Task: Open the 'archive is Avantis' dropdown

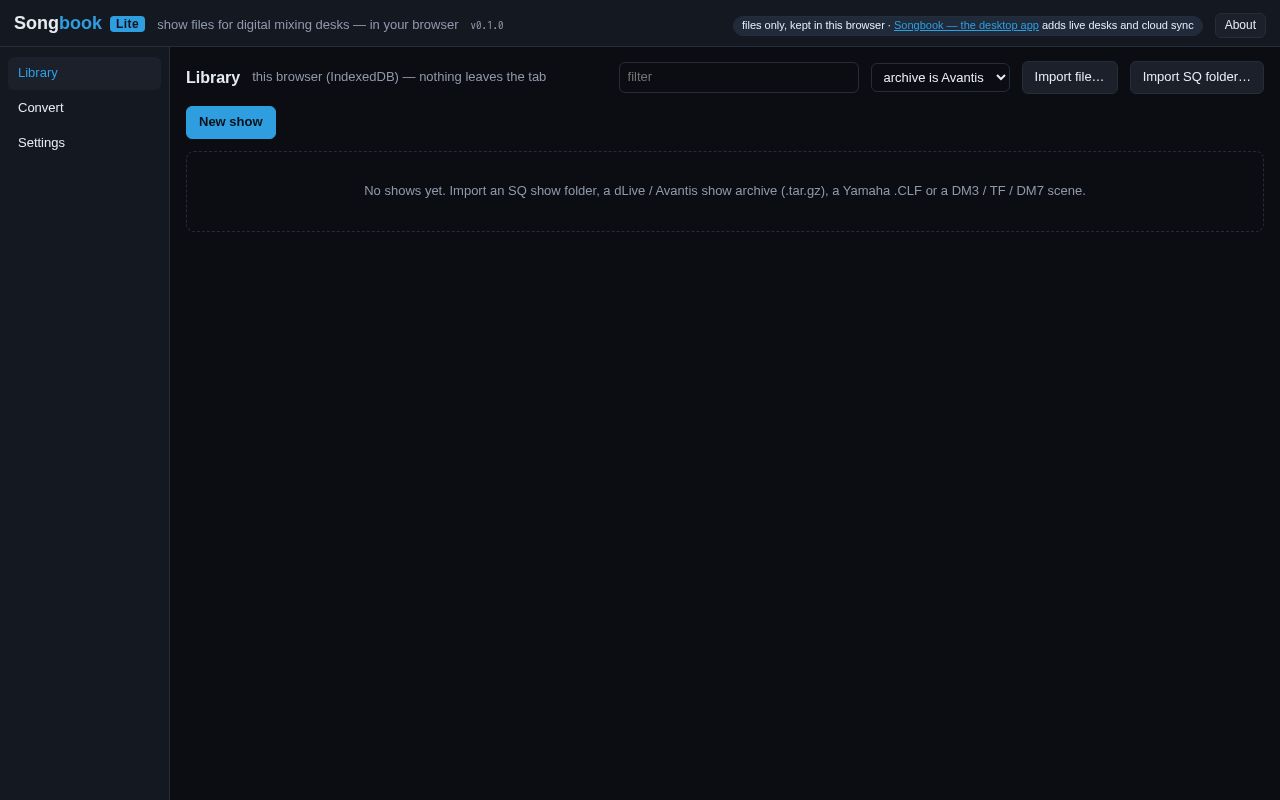Action: click(940, 77)
